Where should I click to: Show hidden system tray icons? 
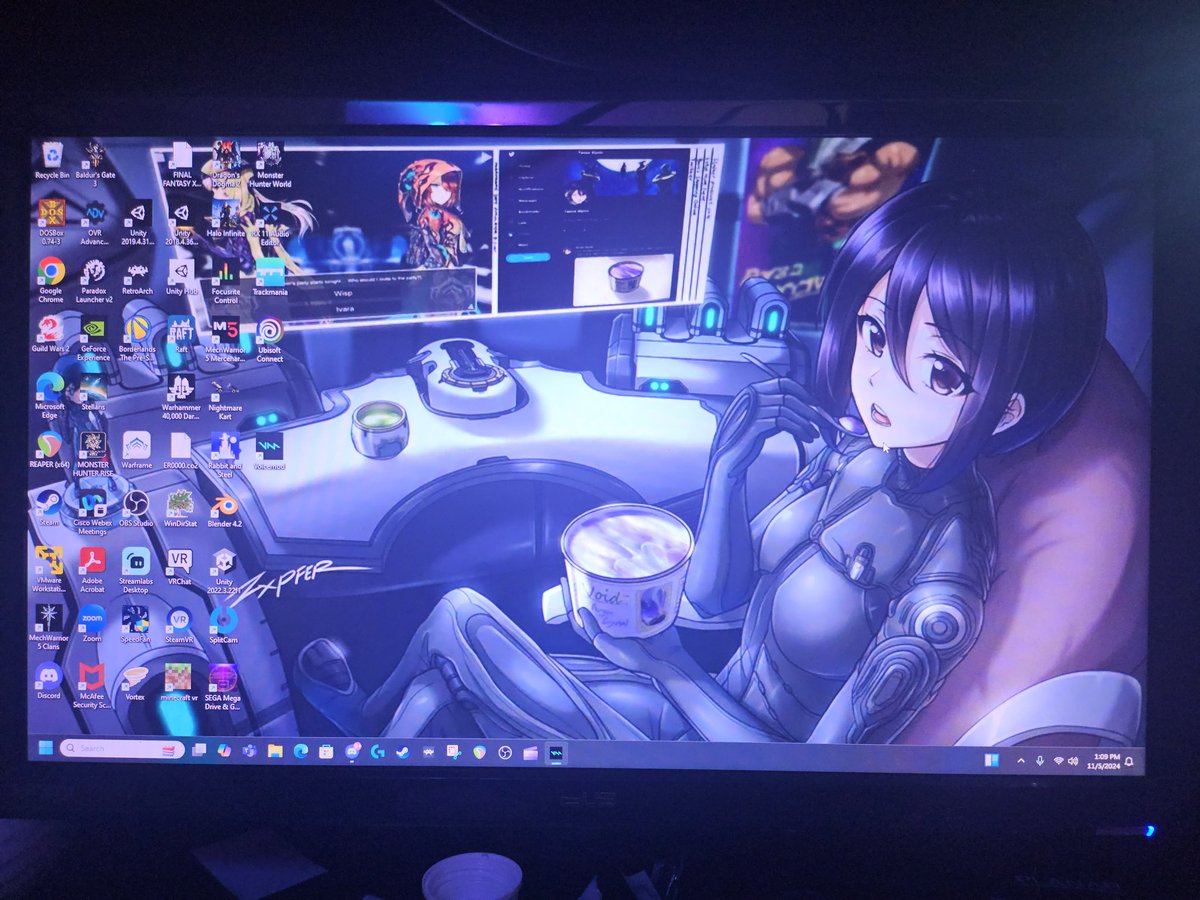point(1021,761)
